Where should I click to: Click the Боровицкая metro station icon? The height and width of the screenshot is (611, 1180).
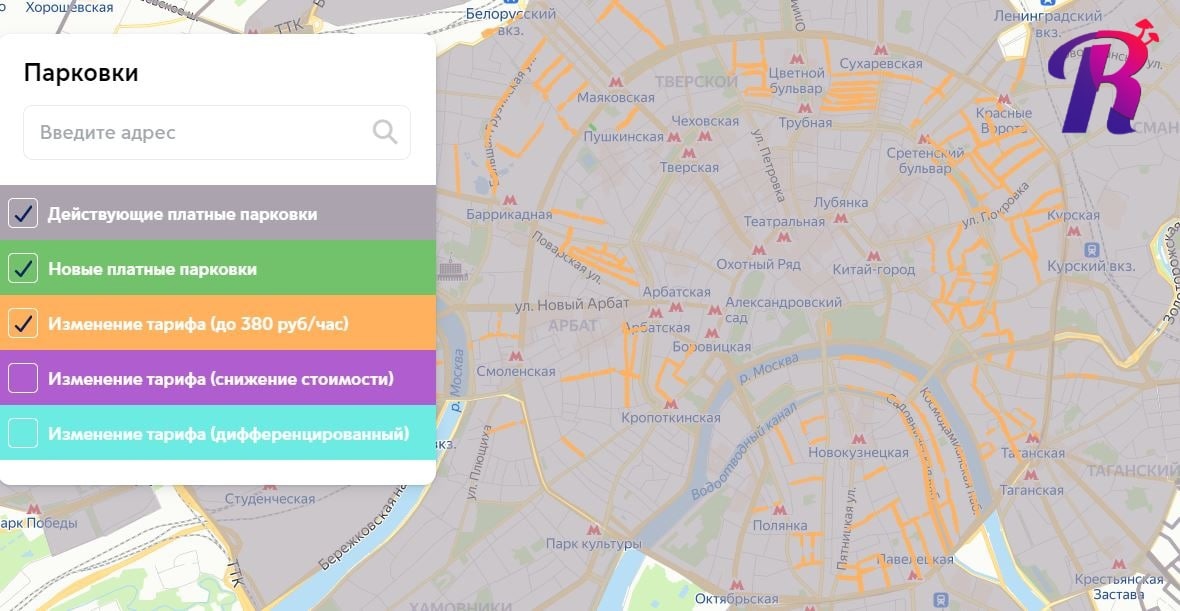coord(712,333)
